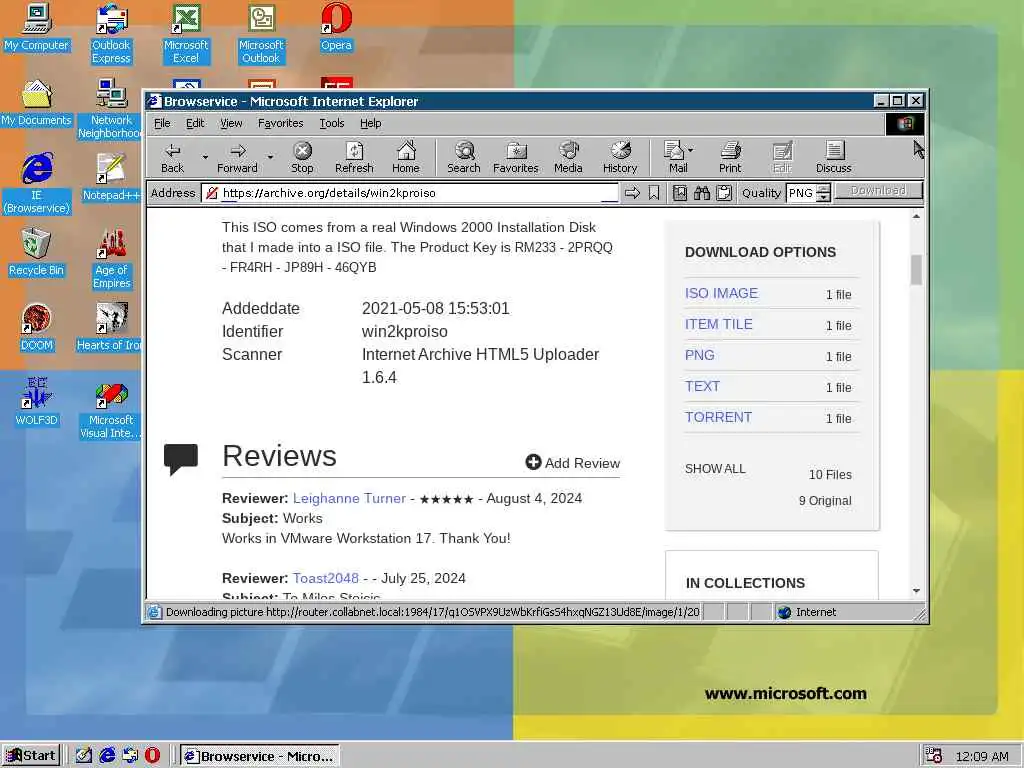Click the Back toolbar button

pyautogui.click(x=172, y=157)
